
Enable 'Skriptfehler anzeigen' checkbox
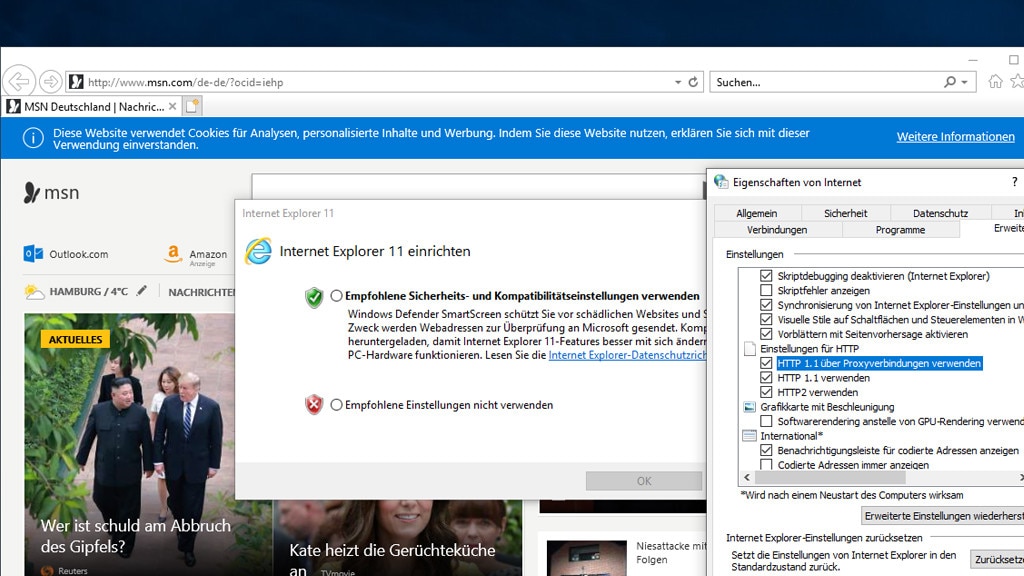[766, 290]
